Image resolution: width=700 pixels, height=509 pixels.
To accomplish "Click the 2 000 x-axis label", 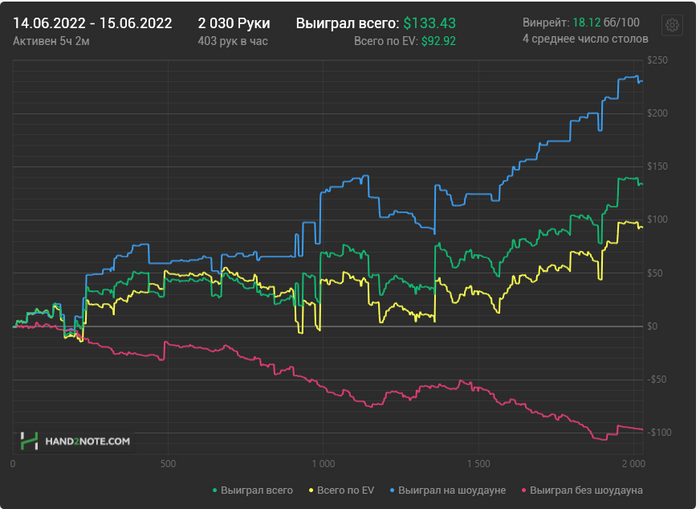I will [634, 463].
